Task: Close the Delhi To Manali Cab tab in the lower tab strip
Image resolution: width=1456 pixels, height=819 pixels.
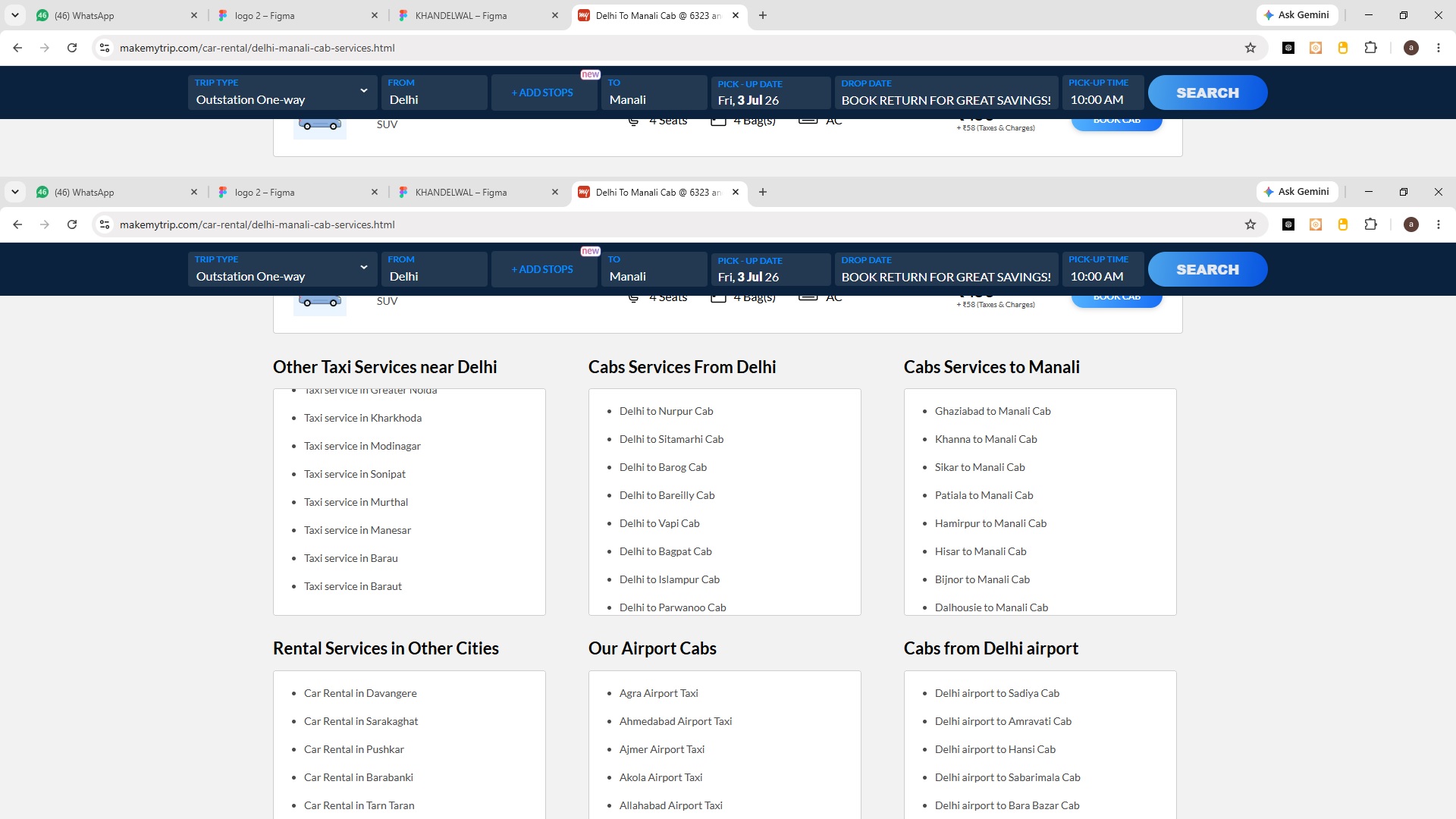Action: tap(736, 192)
